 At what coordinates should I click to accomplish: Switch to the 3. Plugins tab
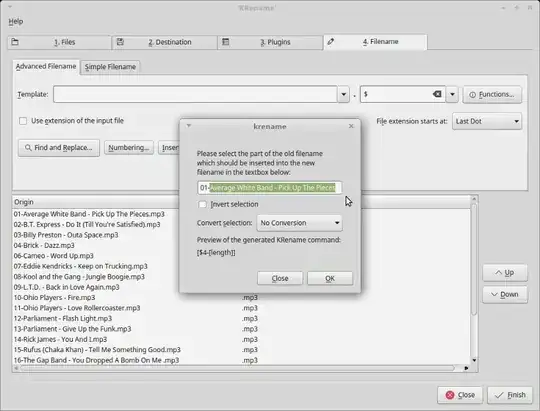270,42
